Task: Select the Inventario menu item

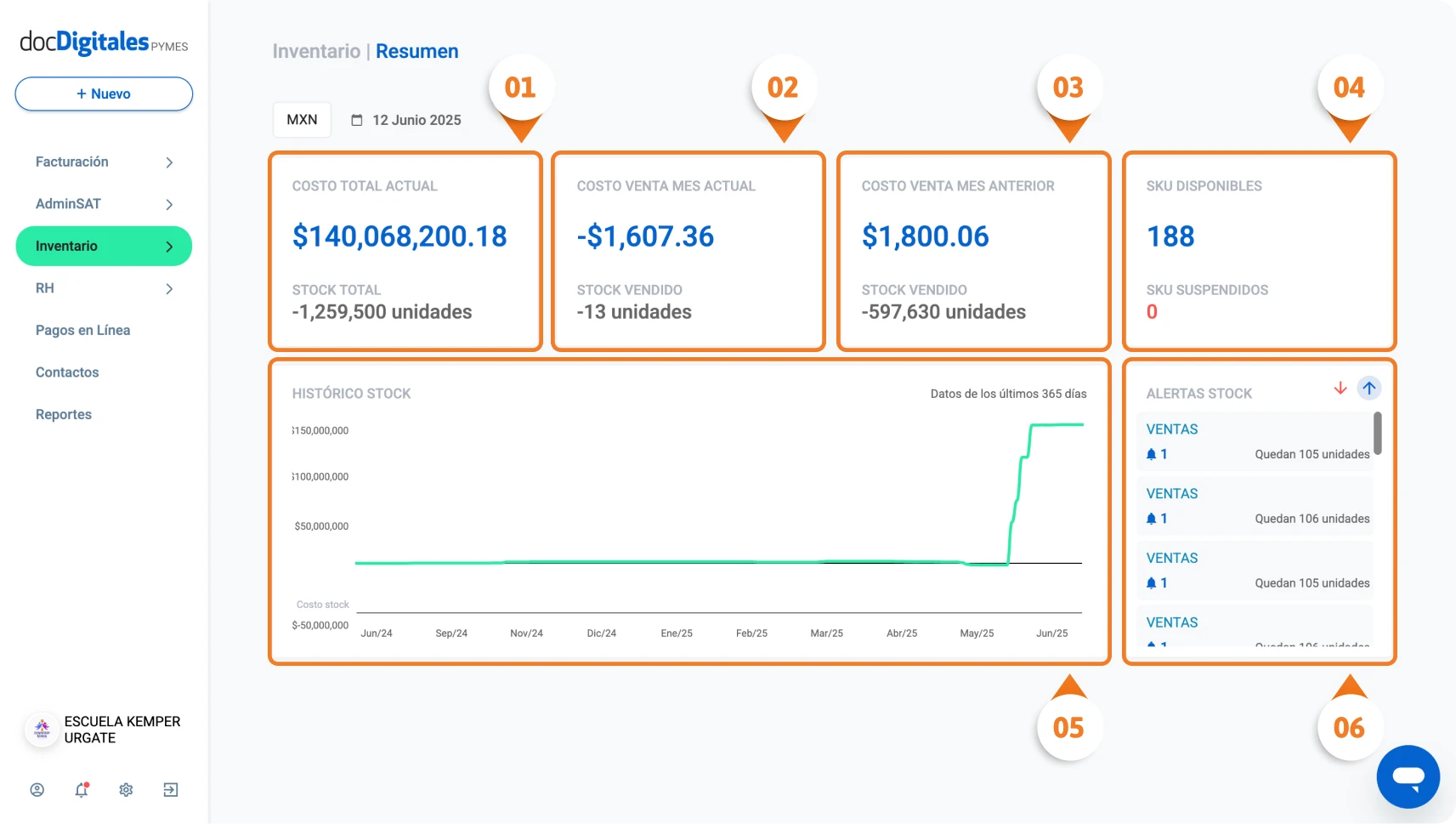Action: [x=104, y=246]
